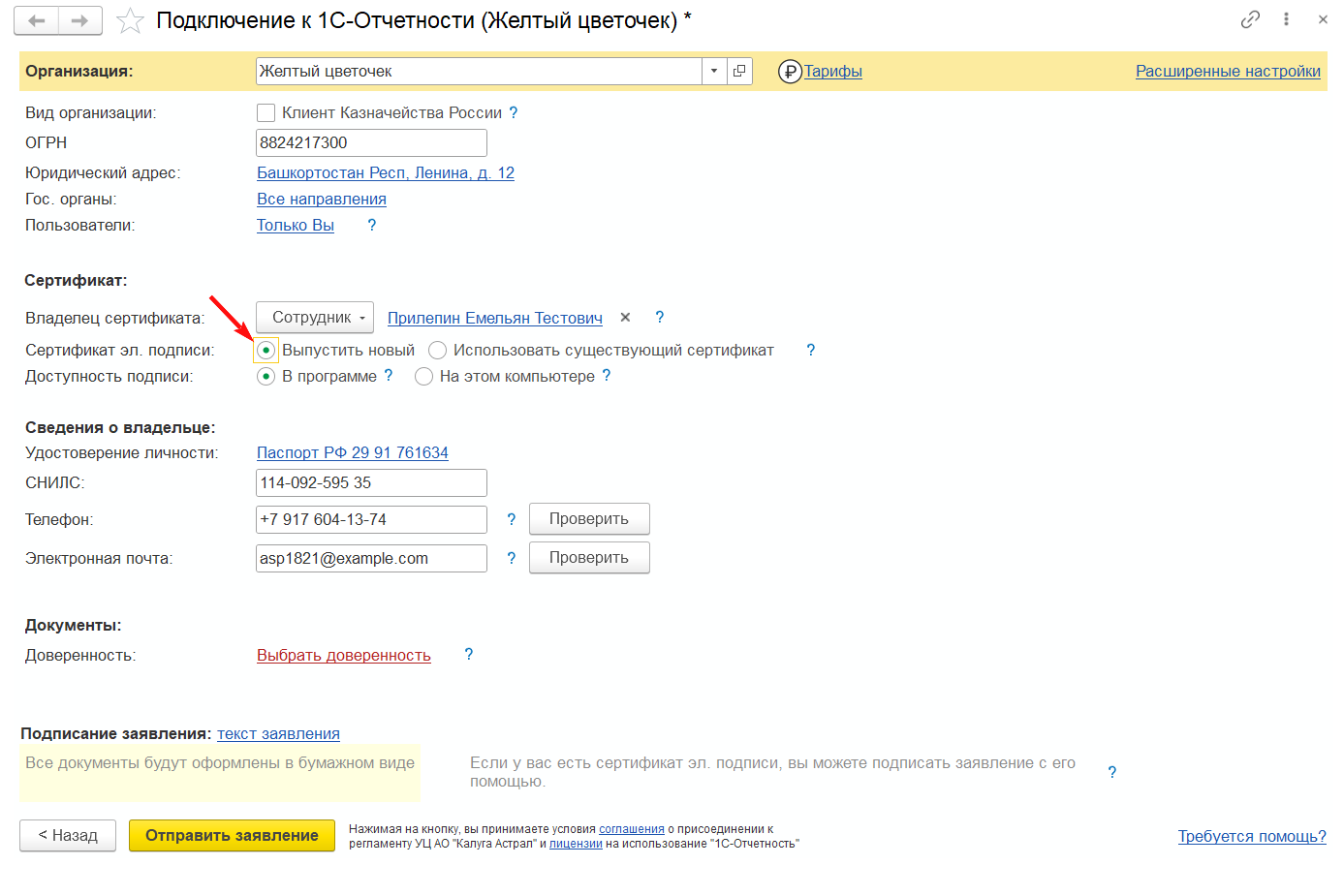Screen dimensions: 1344x896
Task: Go back using the left arrow
Action: click(37, 20)
